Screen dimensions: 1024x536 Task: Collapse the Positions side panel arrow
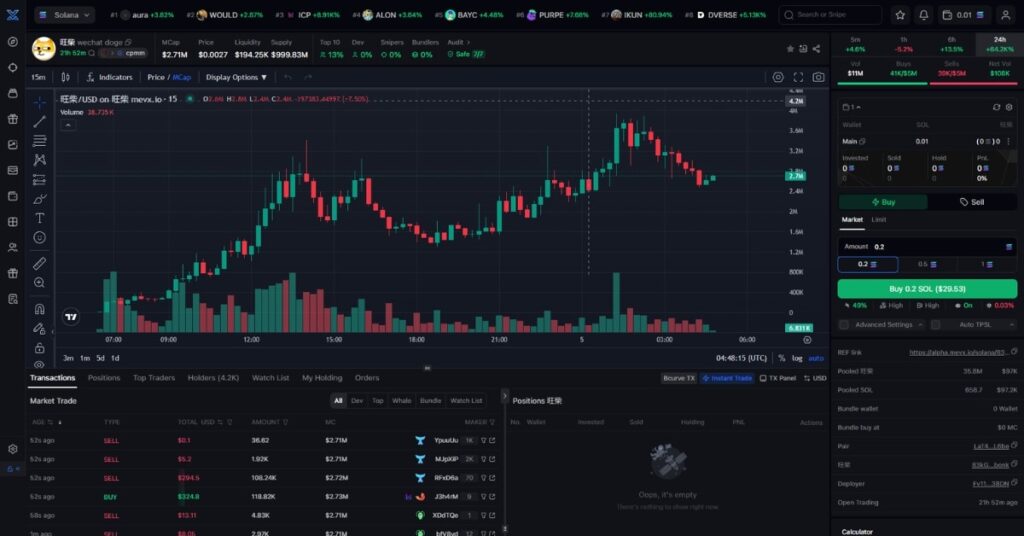[504, 396]
